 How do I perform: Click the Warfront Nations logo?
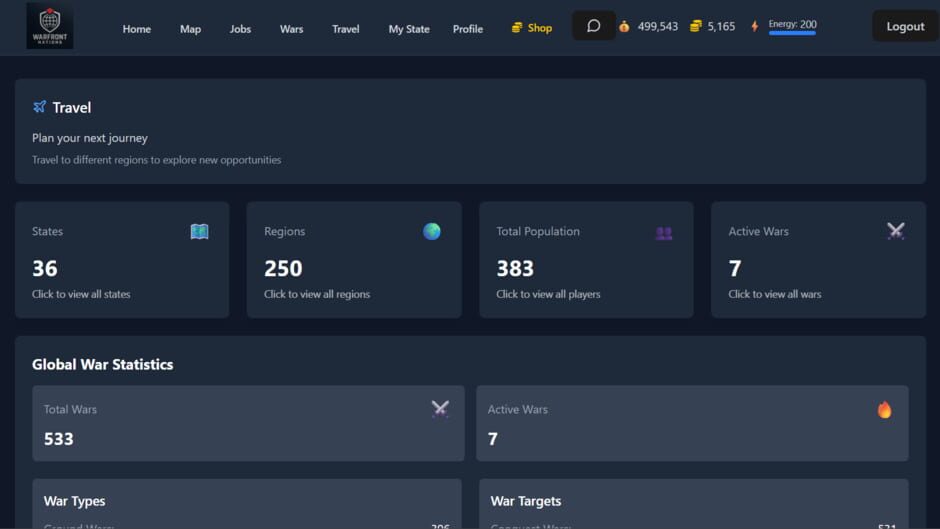click(49, 26)
